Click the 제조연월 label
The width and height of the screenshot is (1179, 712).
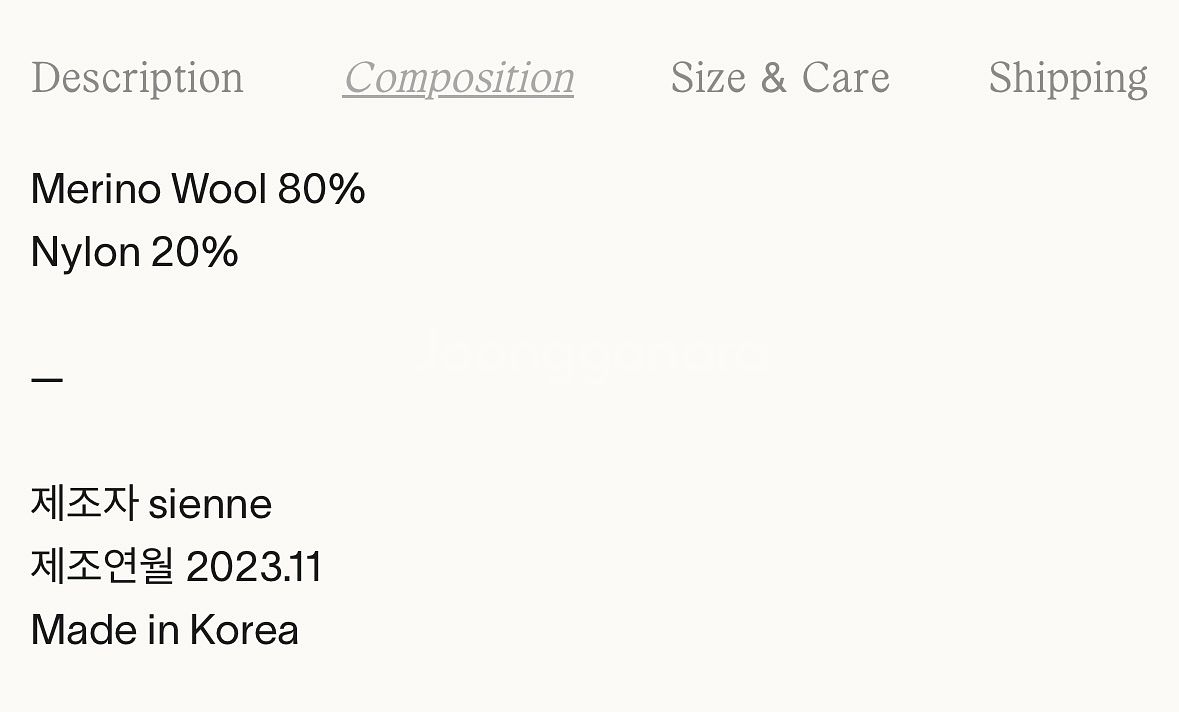point(102,567)
